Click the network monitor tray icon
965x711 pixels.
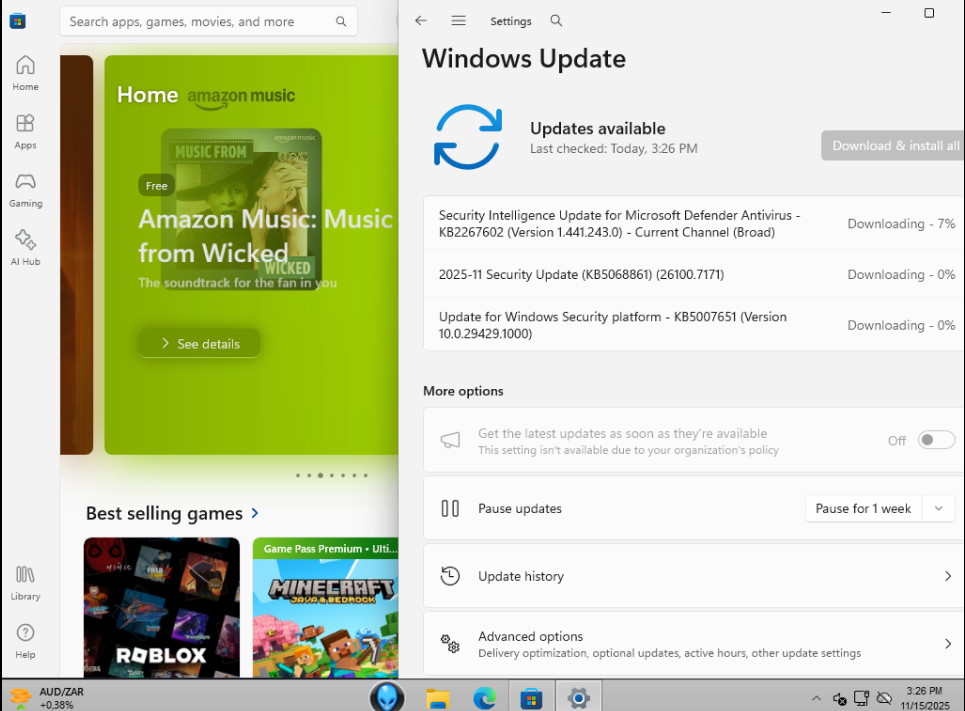coord(862,698)
